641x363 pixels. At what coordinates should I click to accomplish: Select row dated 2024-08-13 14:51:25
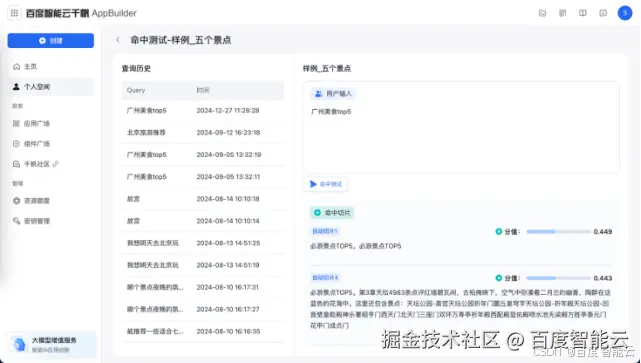point(203,243)
